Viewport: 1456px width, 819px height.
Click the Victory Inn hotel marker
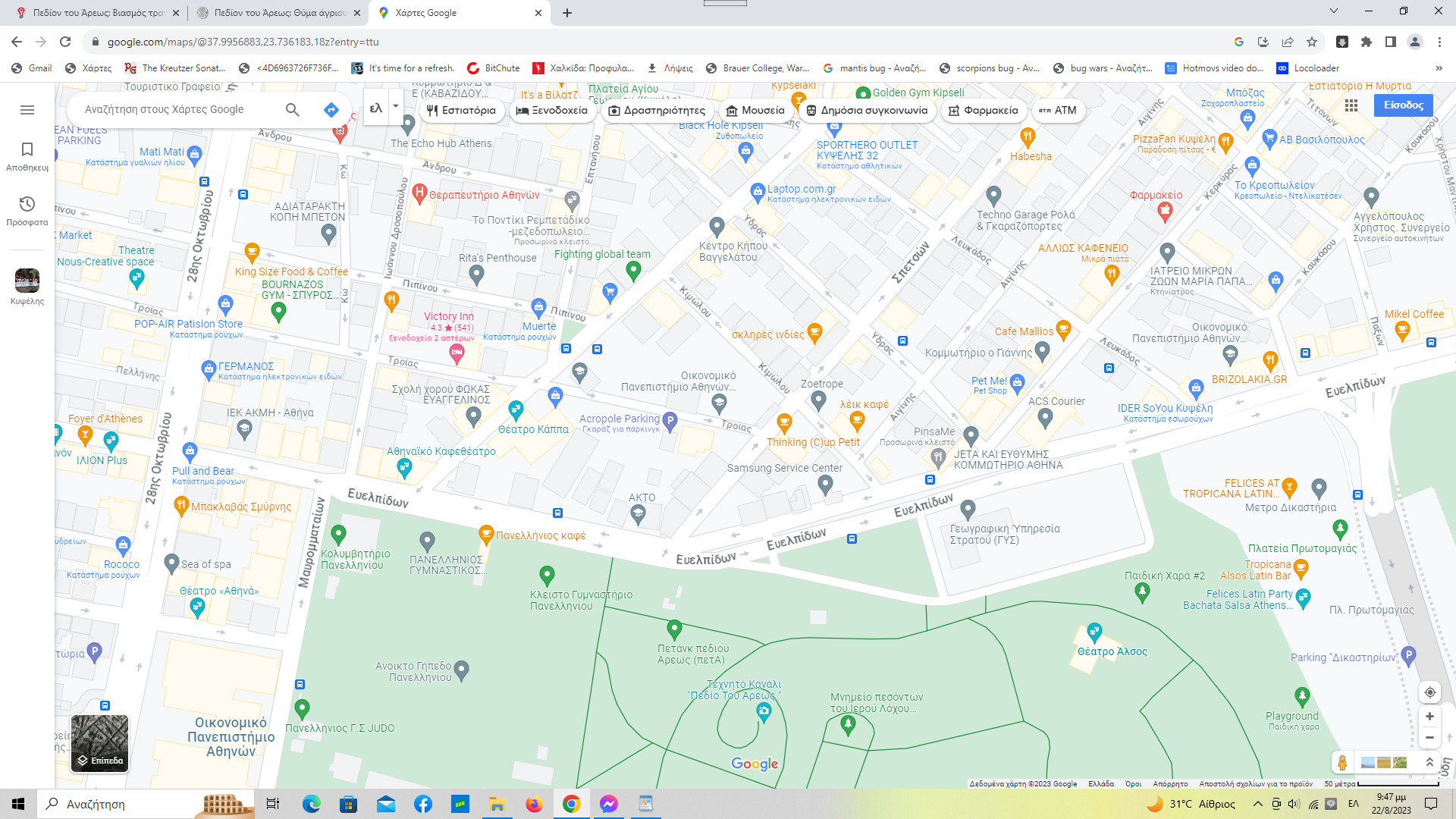457,352
